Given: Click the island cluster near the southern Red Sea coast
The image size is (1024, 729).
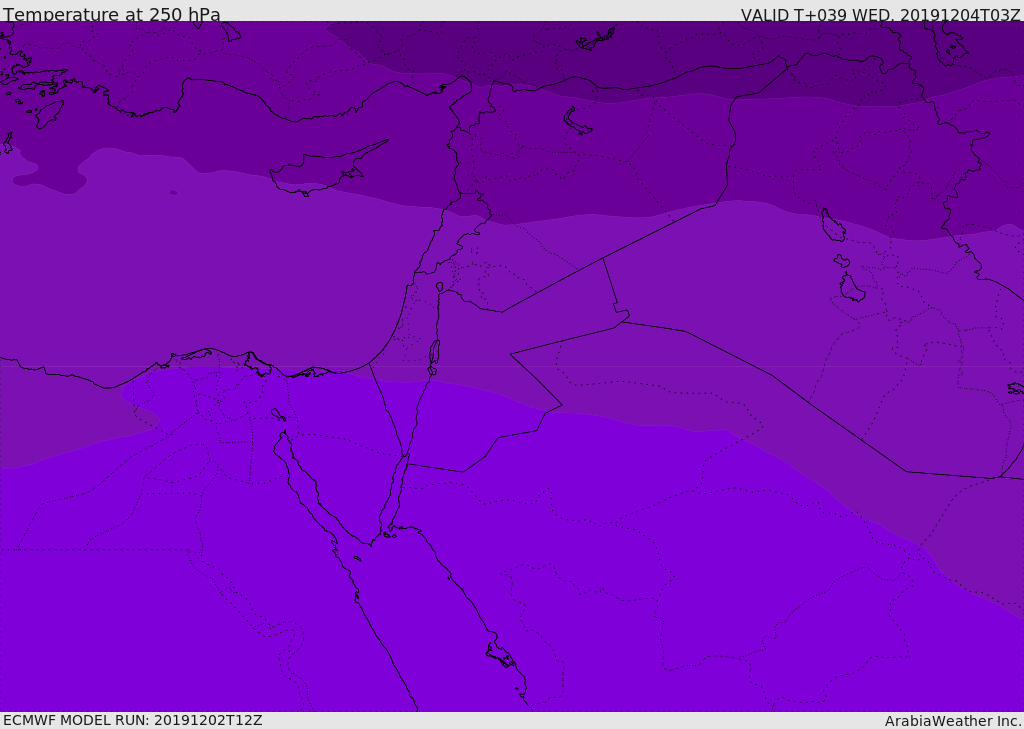Looking at the screenshot, I should pos(502,655).
